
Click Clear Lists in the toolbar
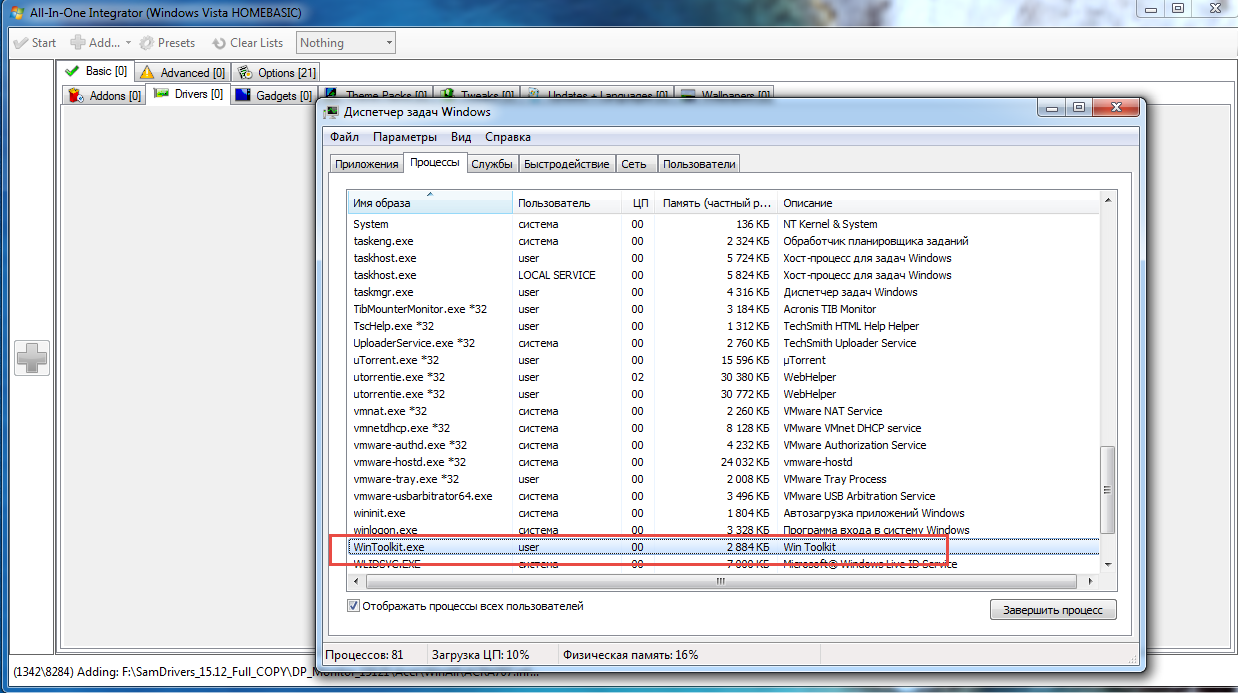click(247, 43)
